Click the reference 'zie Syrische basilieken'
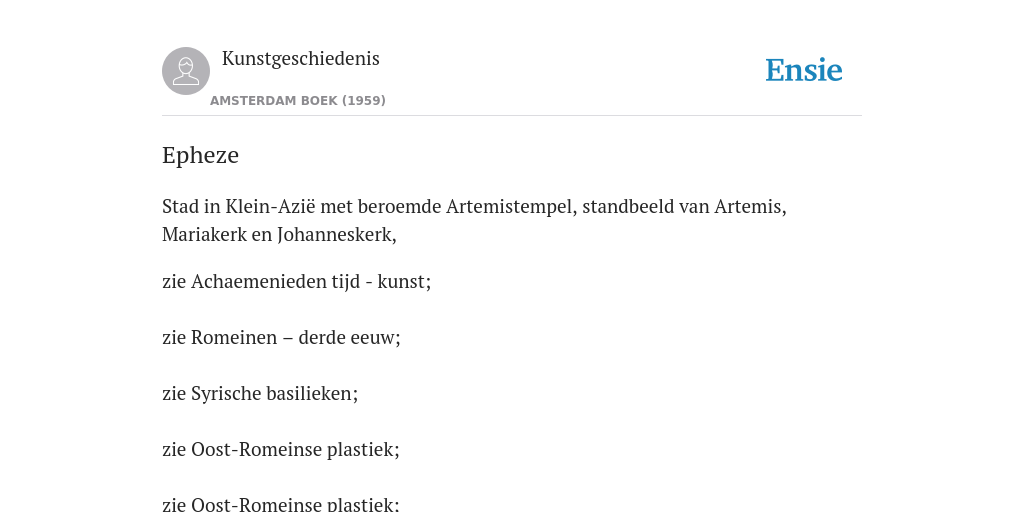This screenshot has width=1024, height=512. 260,394
